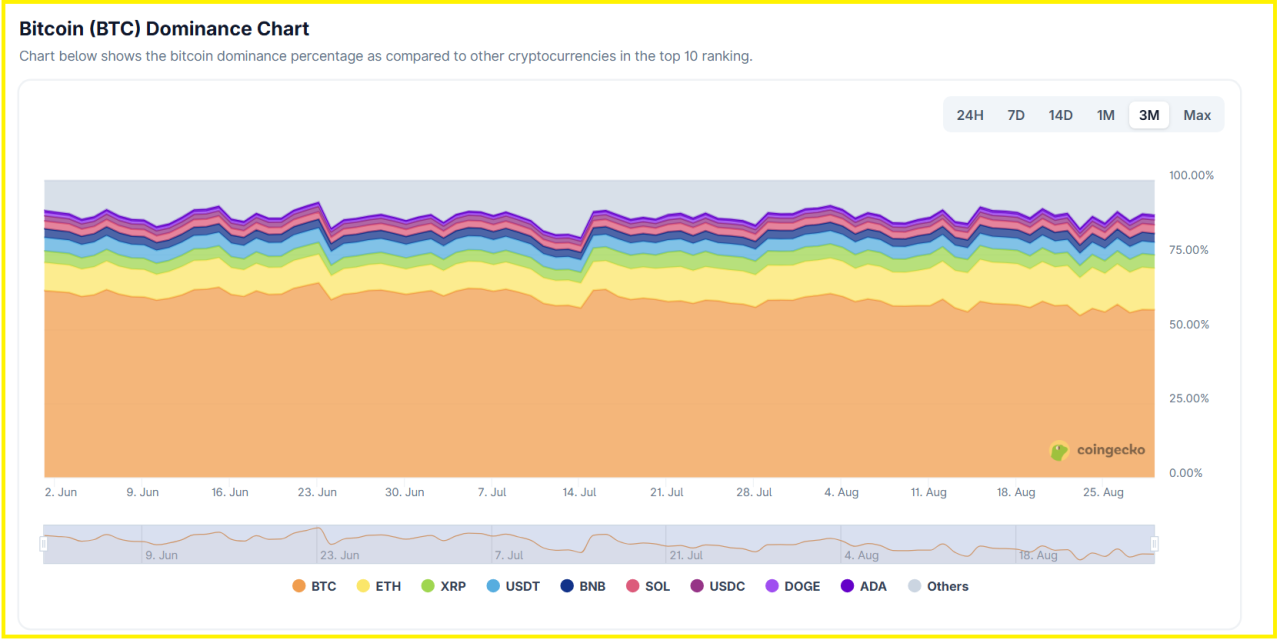The image size is (1280, 640).
Task: Click the navigator mini chart area
Action: point(600,544)
